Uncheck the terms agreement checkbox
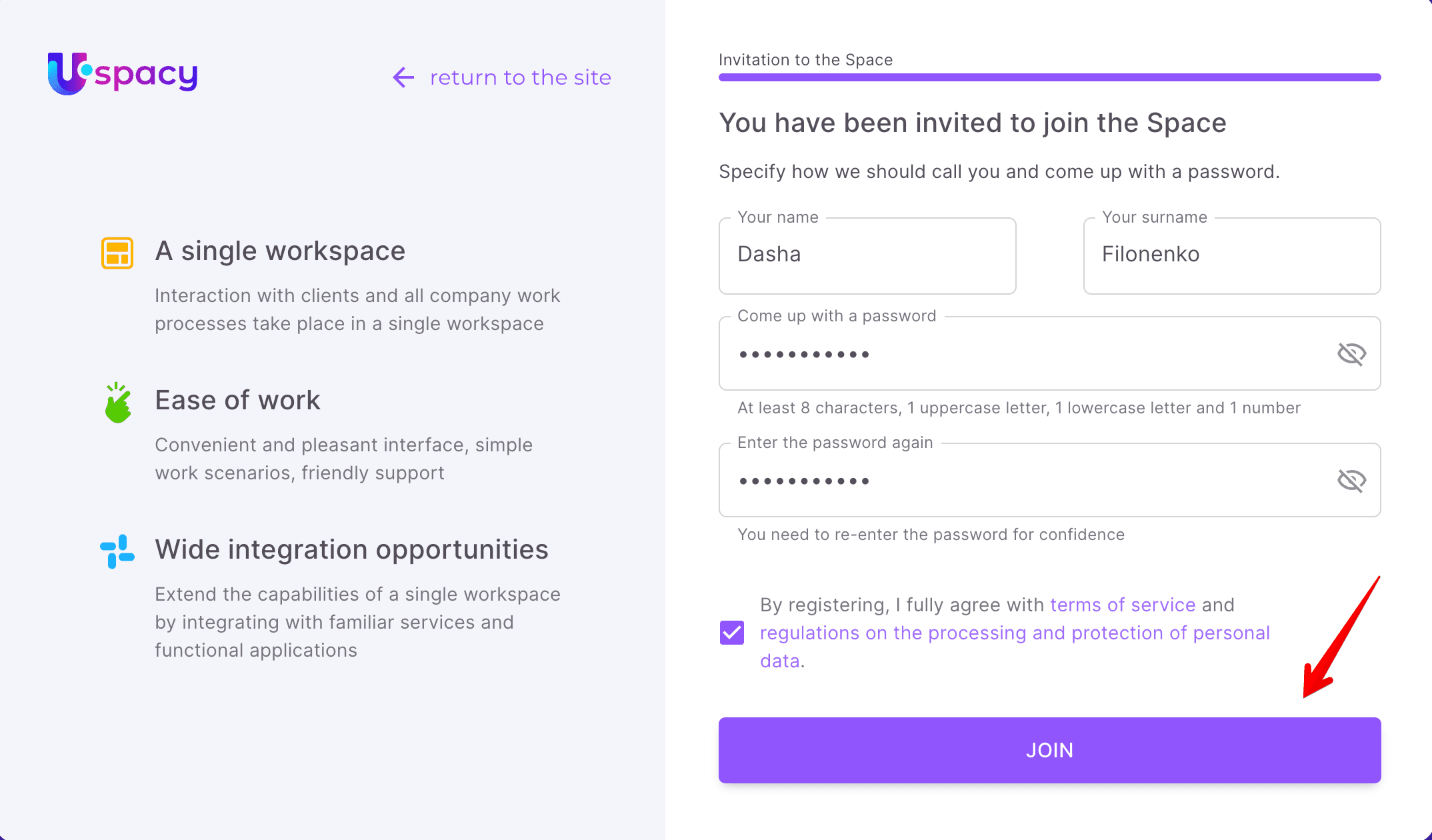The width and height of the screenshot is (1432, 840). click(732, 633)
